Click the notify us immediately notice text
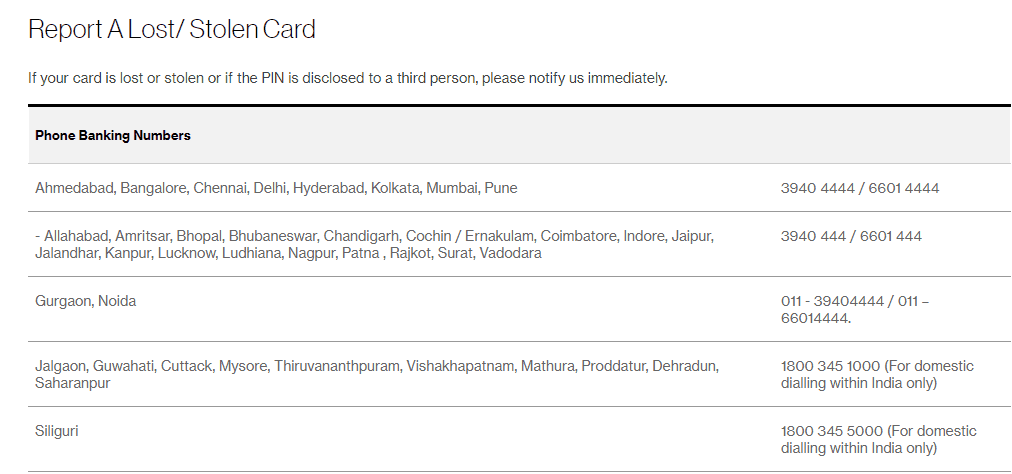 click(x=347, y=78)
